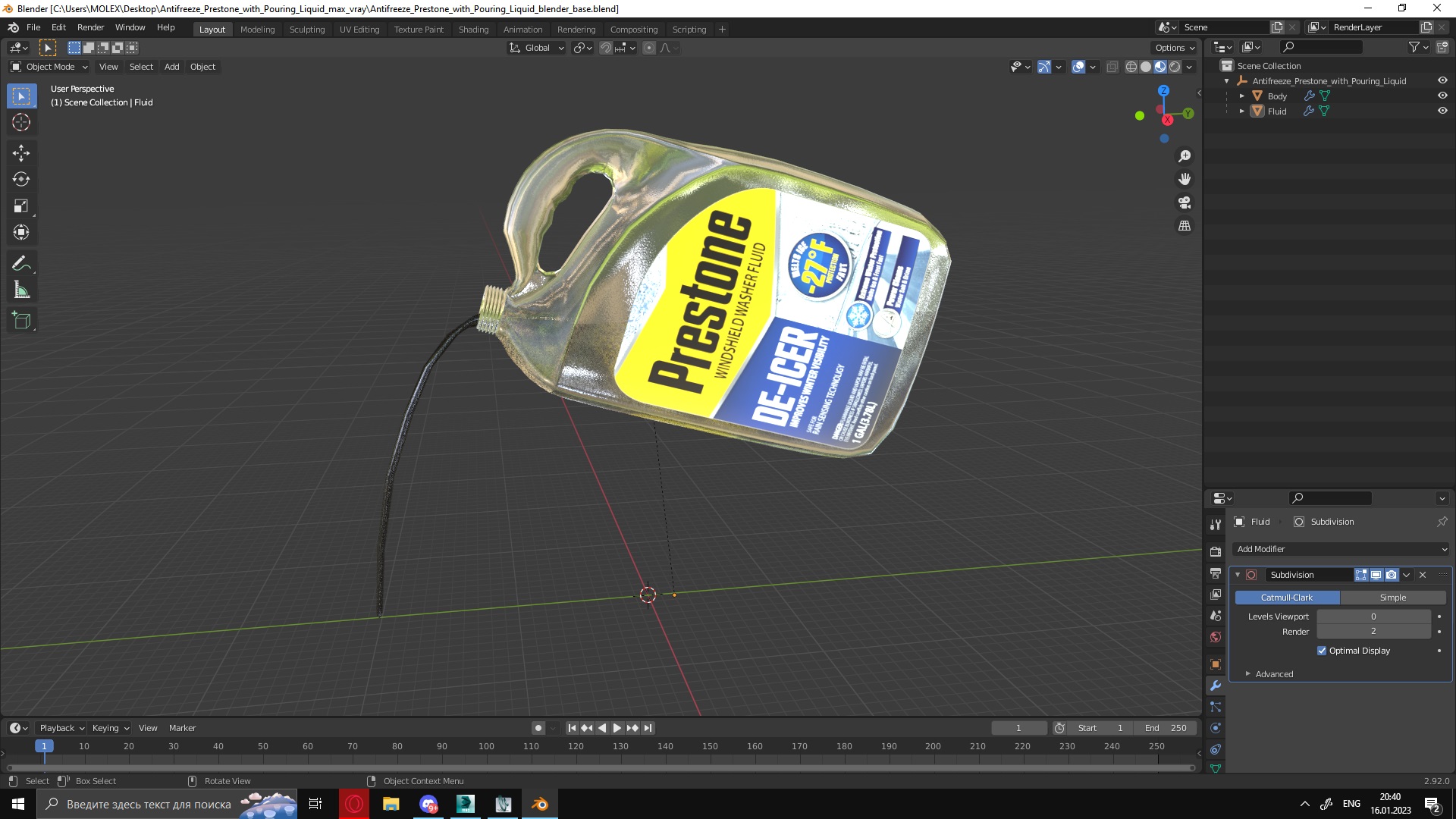
Task: Expand the Body object tree
Action: click(1242, 96)
